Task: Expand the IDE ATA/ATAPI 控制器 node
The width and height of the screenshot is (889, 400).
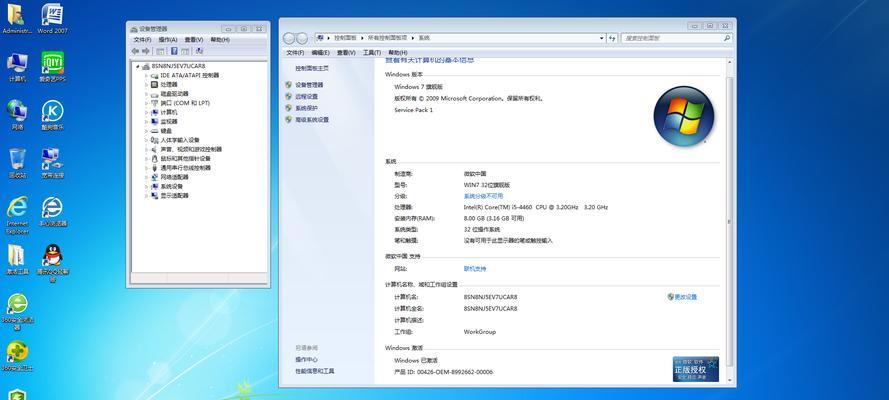Action: (x=146, y=75)
